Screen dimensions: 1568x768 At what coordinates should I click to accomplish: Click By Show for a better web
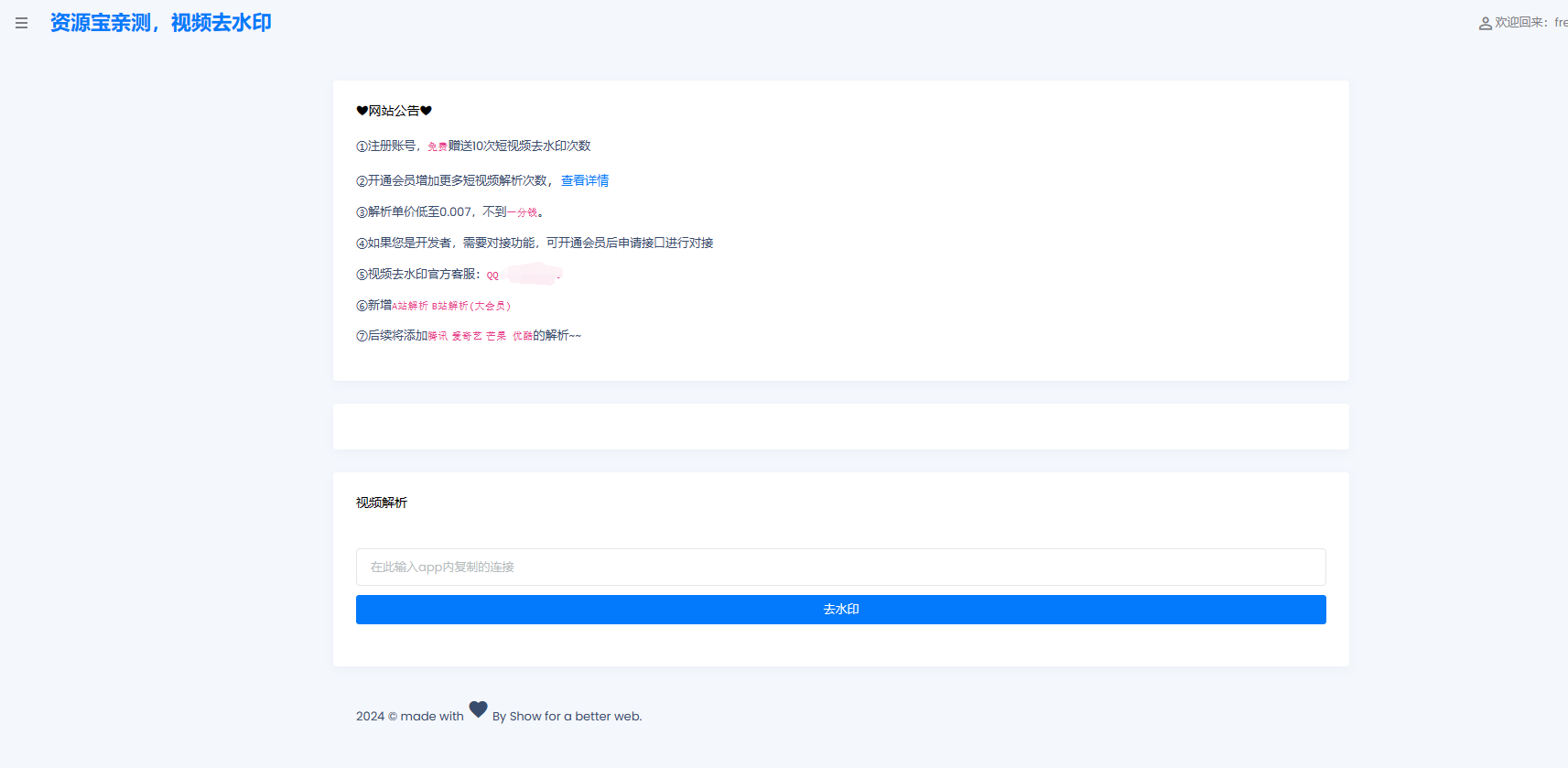click(x=567, y=716)
